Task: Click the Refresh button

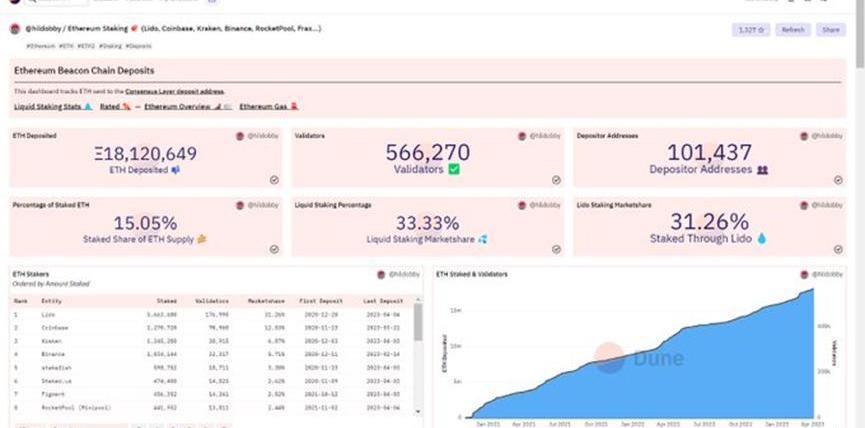Action: [793, 30]
